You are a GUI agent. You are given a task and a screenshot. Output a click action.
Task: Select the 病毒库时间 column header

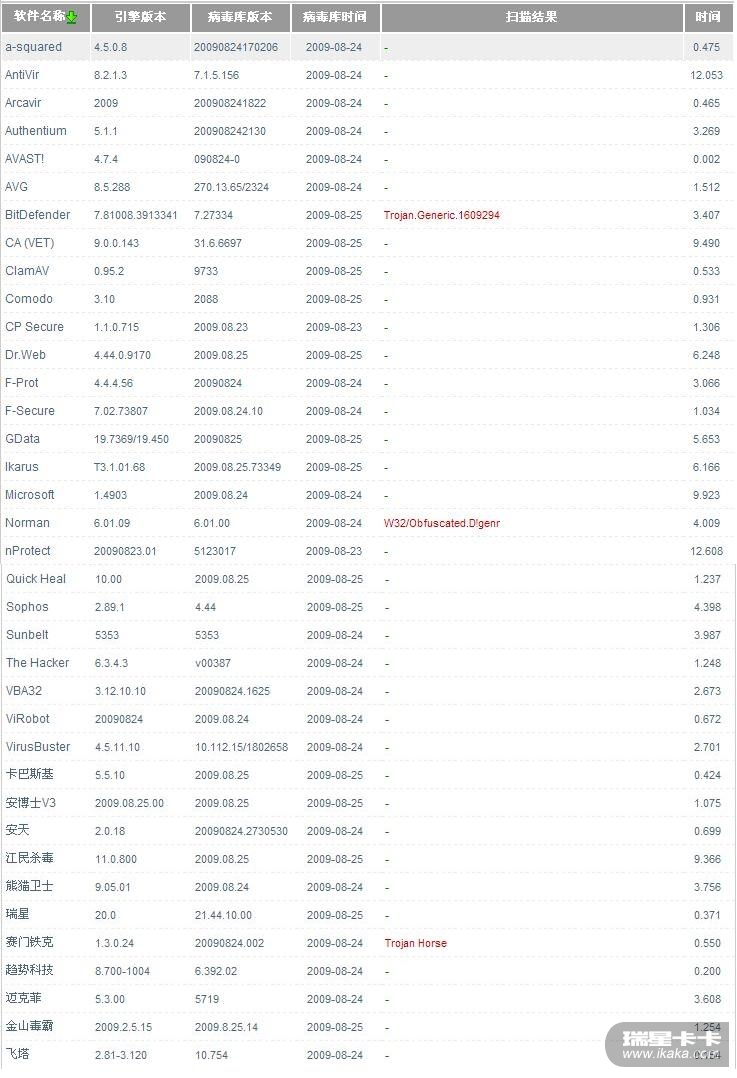tap(334, 17)
